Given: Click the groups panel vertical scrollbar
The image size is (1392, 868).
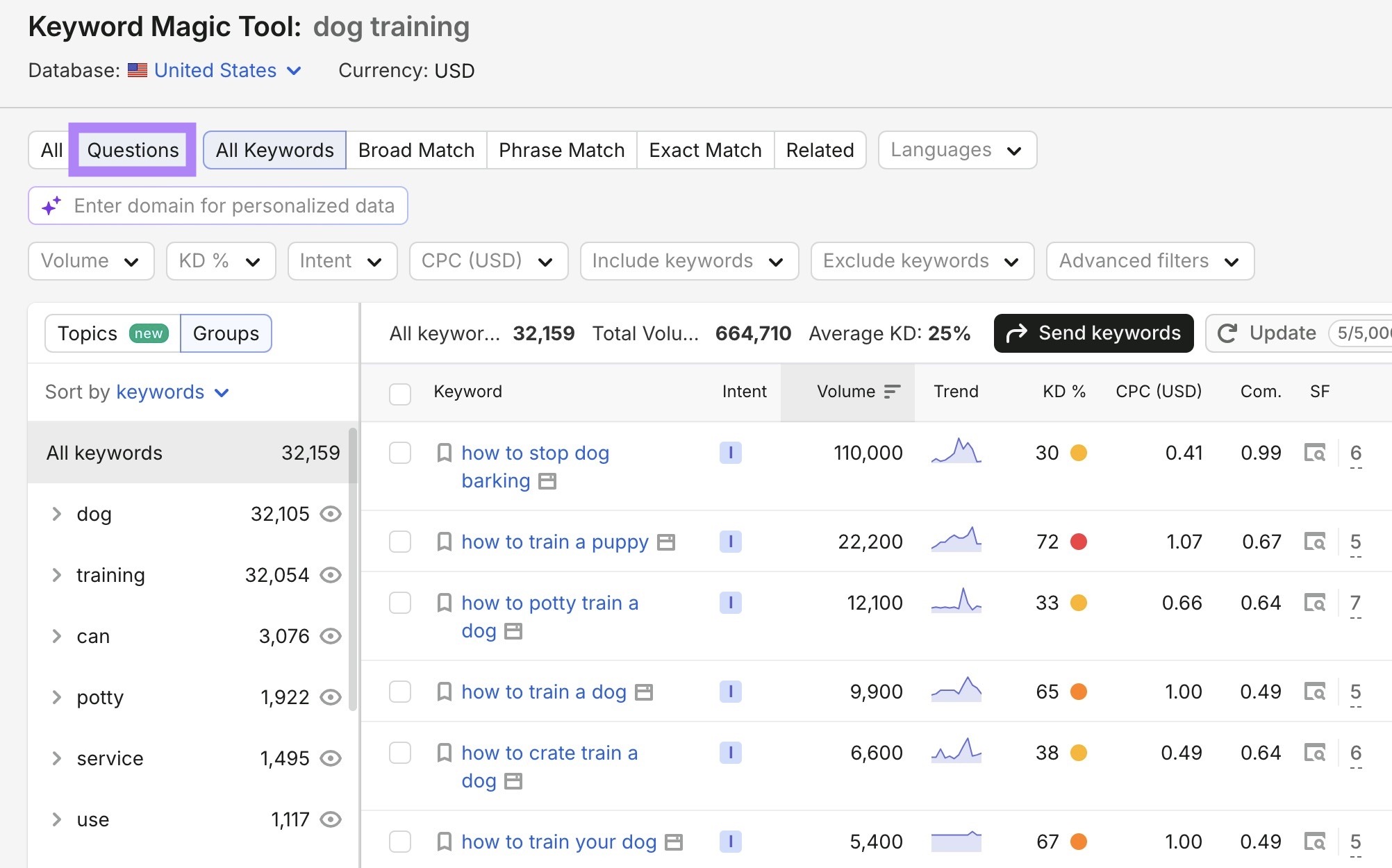Looking at the screenshot, I should (x=353, y=569).
